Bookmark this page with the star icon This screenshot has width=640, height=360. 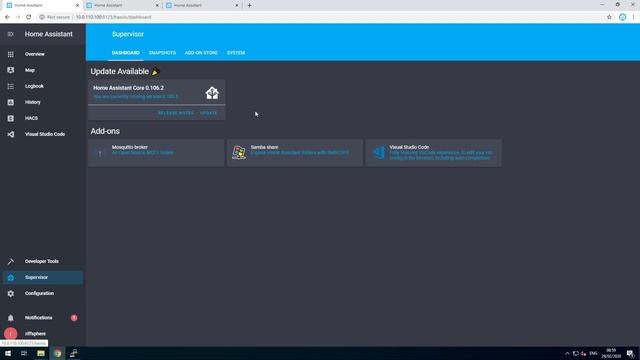[x=609, y=17]
